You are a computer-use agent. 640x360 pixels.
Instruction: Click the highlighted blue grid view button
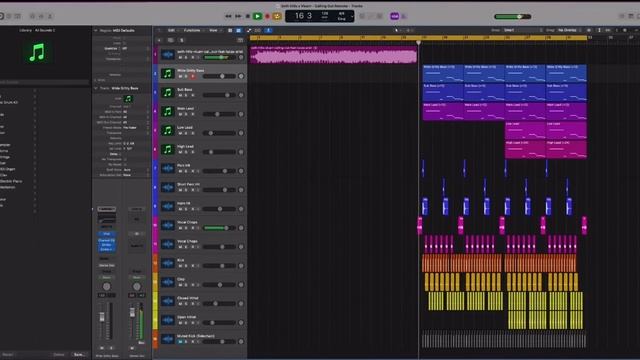pos(239,30)
